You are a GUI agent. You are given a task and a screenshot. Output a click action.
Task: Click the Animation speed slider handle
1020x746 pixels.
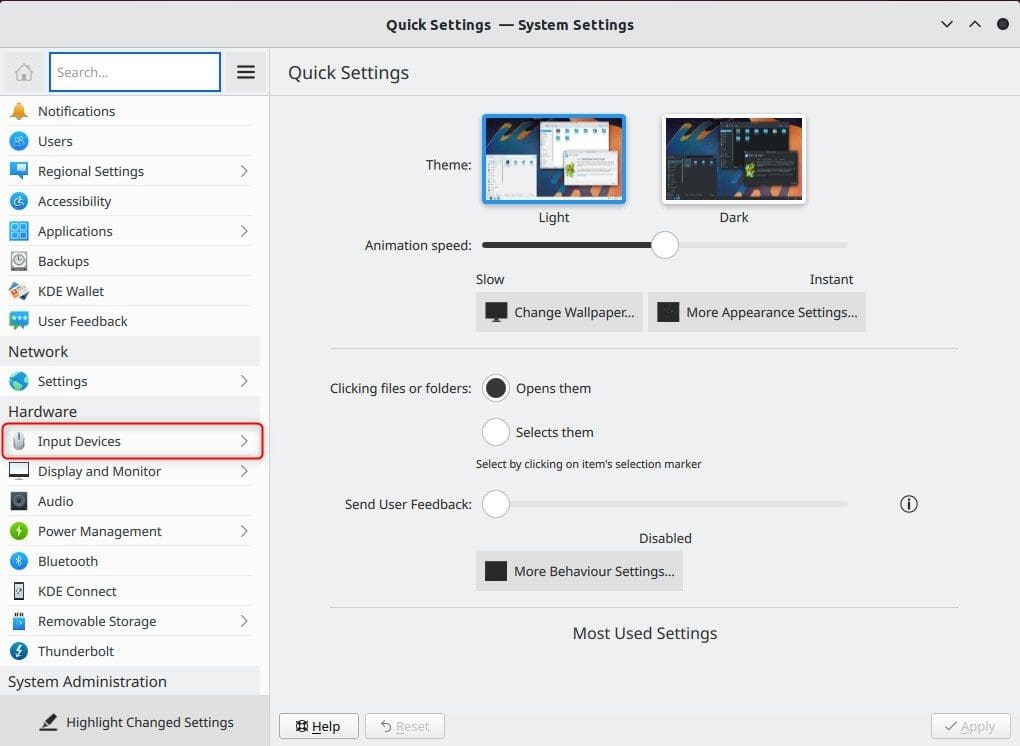click(x=665, y=245)
